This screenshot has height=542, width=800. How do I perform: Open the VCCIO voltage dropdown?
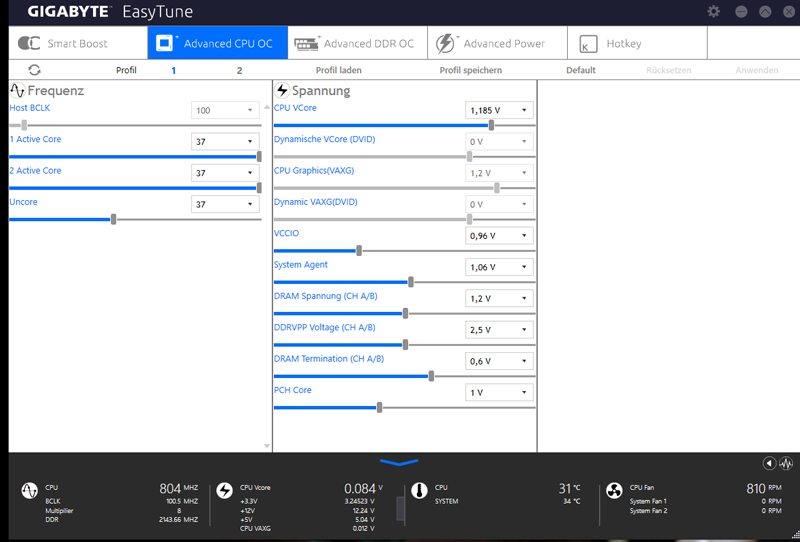click(x=499, y=236)
